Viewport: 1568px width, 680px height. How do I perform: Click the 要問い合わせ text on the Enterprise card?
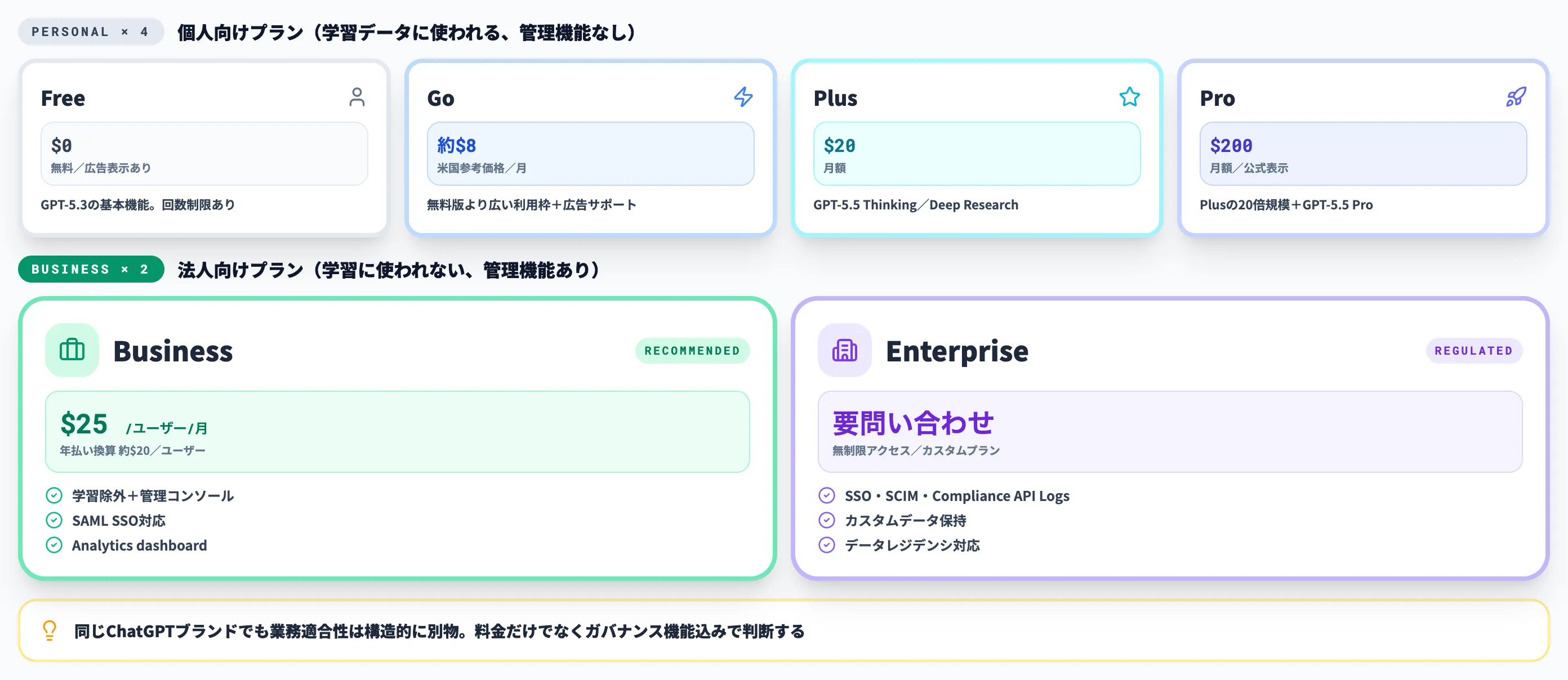click(913, 423)
